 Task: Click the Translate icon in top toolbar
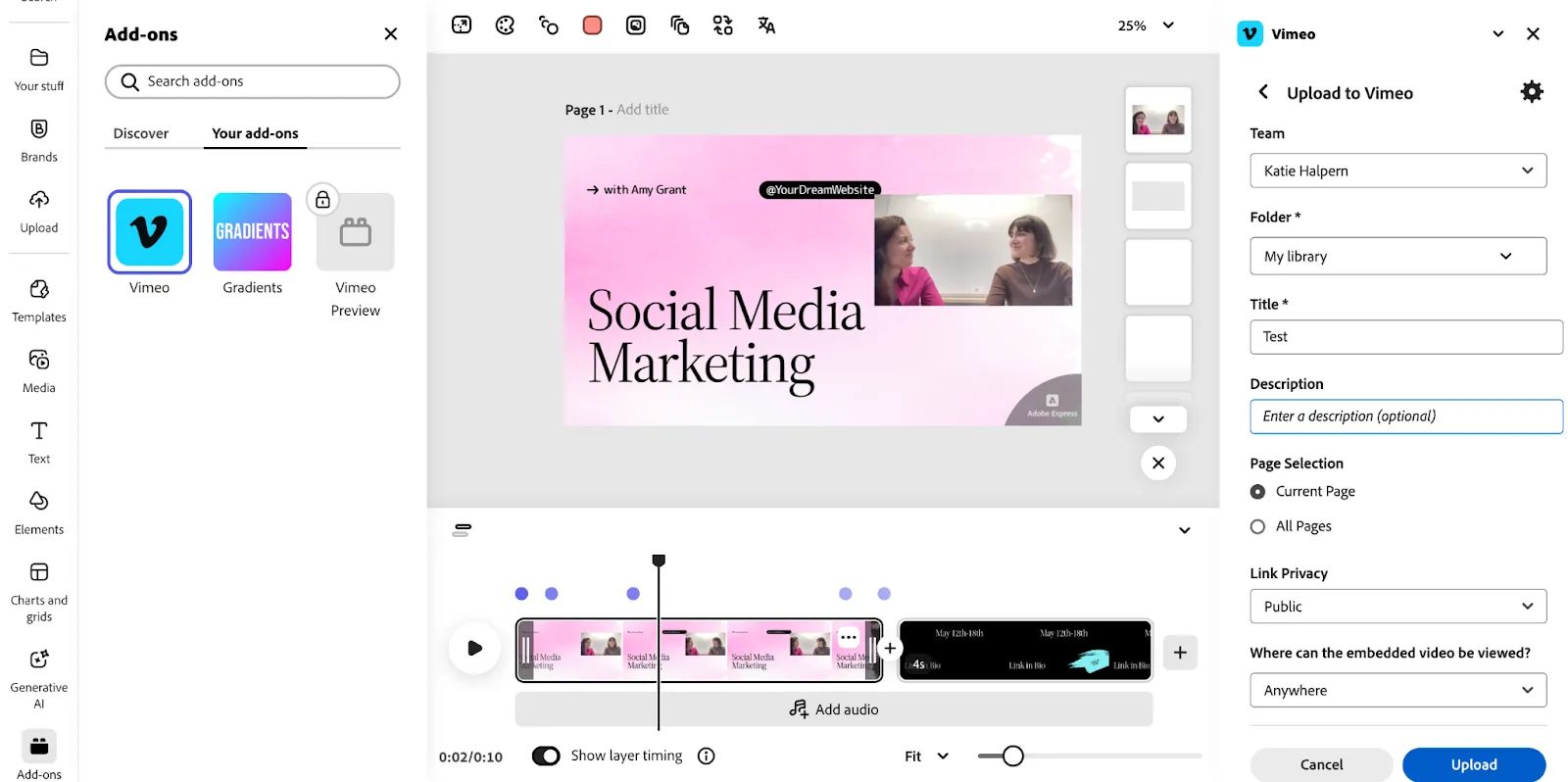pyautogui.click(x=766, y=25)
